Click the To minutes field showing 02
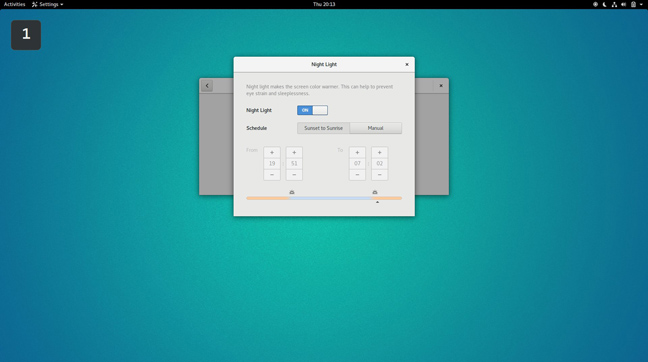648x362 pixels. pyautogui.click(x=379, y=164)
